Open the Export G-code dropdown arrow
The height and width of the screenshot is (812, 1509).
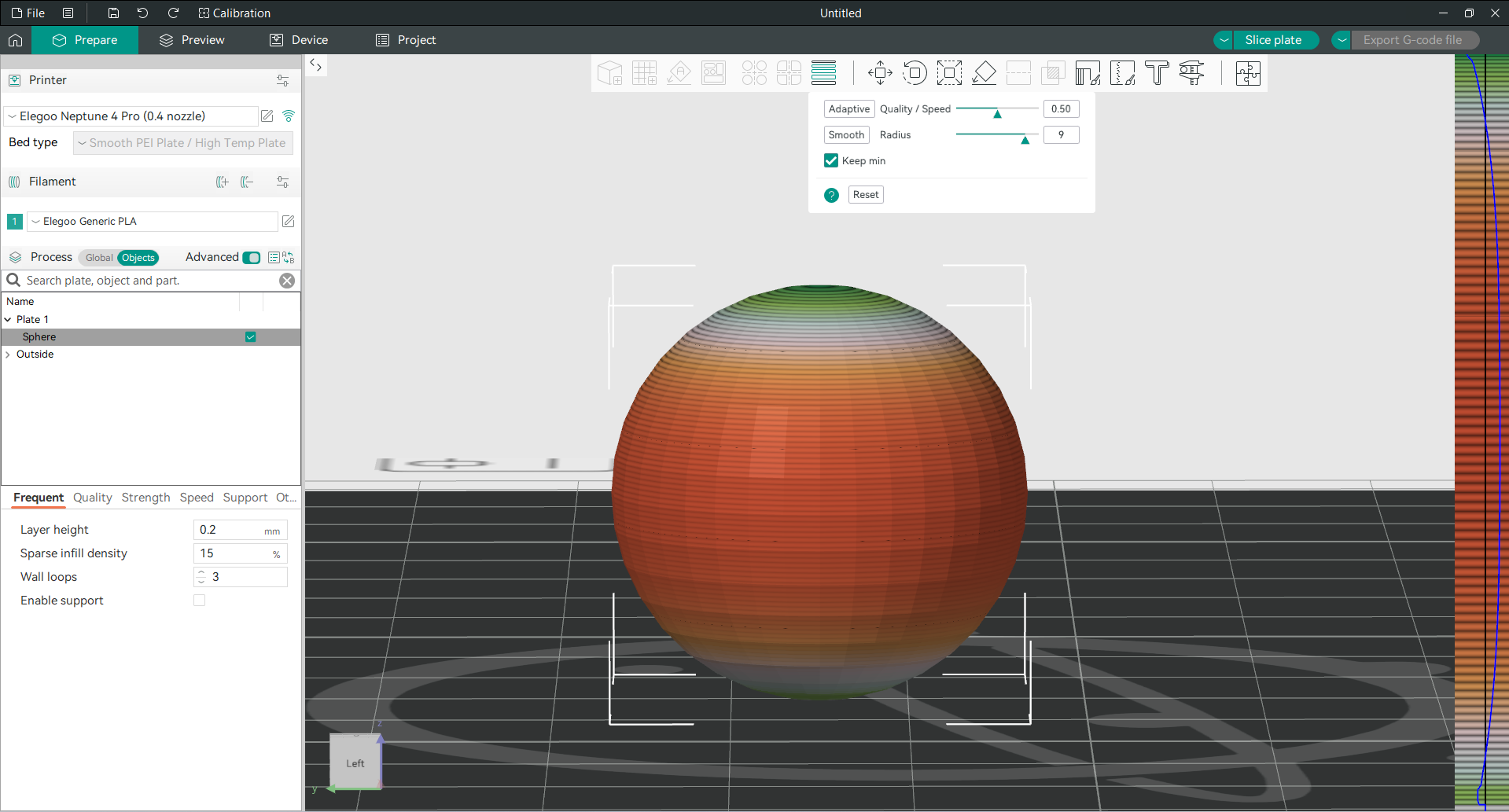1342,40
